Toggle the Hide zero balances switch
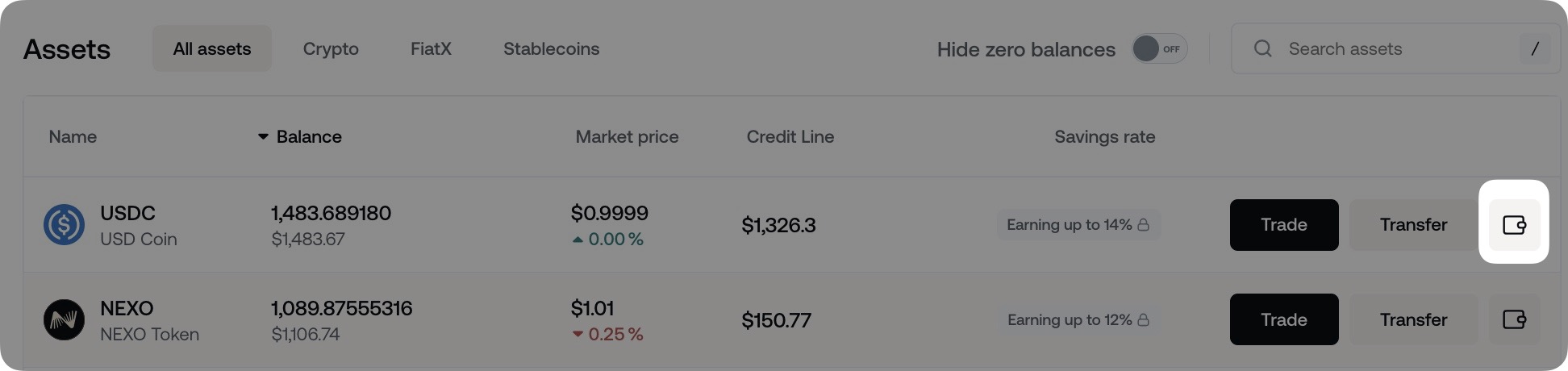The height and width of the screenshot is (371, 1568). click(1159, 49)
